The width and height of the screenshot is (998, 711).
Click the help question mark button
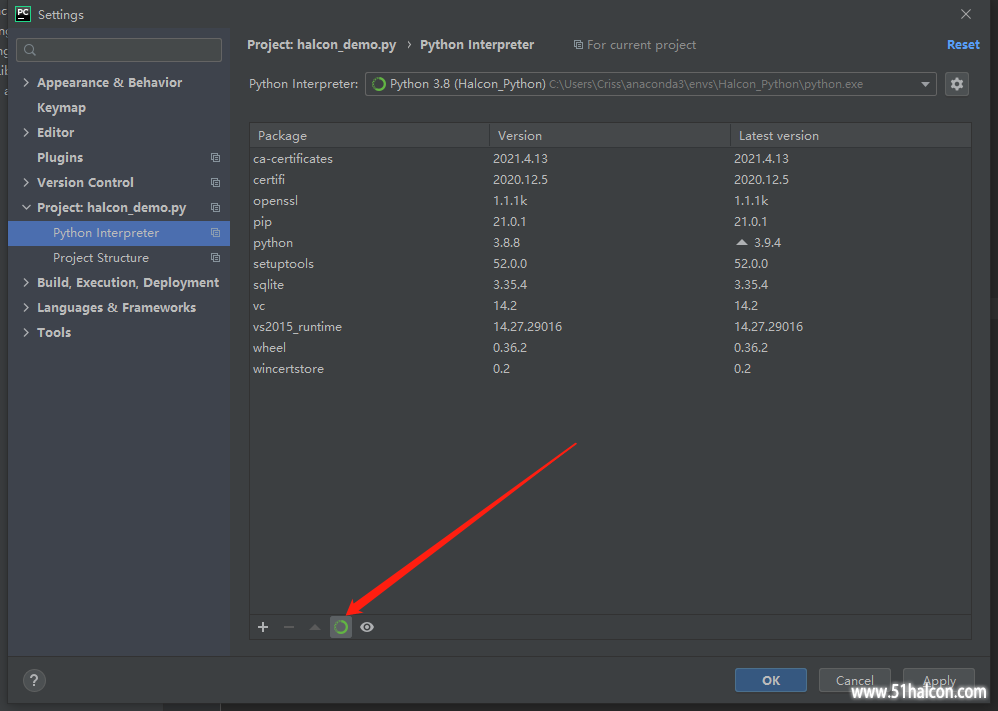click(x=34, y=680)
